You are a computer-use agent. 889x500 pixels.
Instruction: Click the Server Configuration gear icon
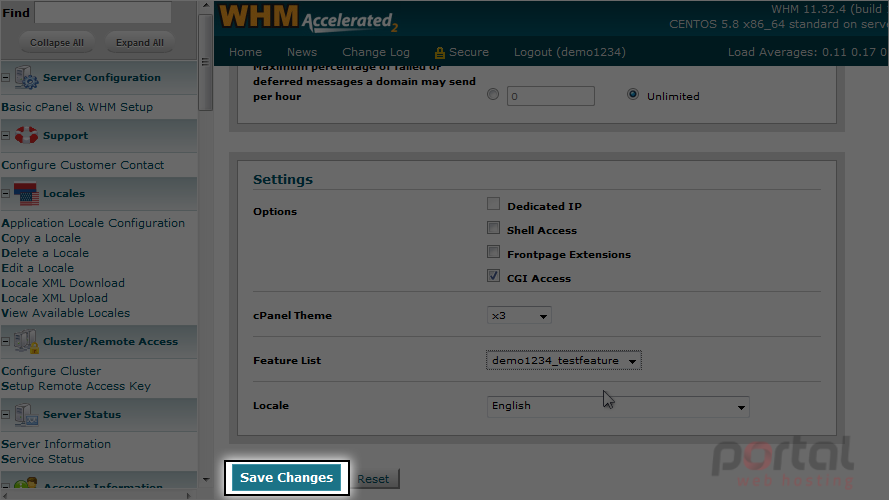click(26, 78)
